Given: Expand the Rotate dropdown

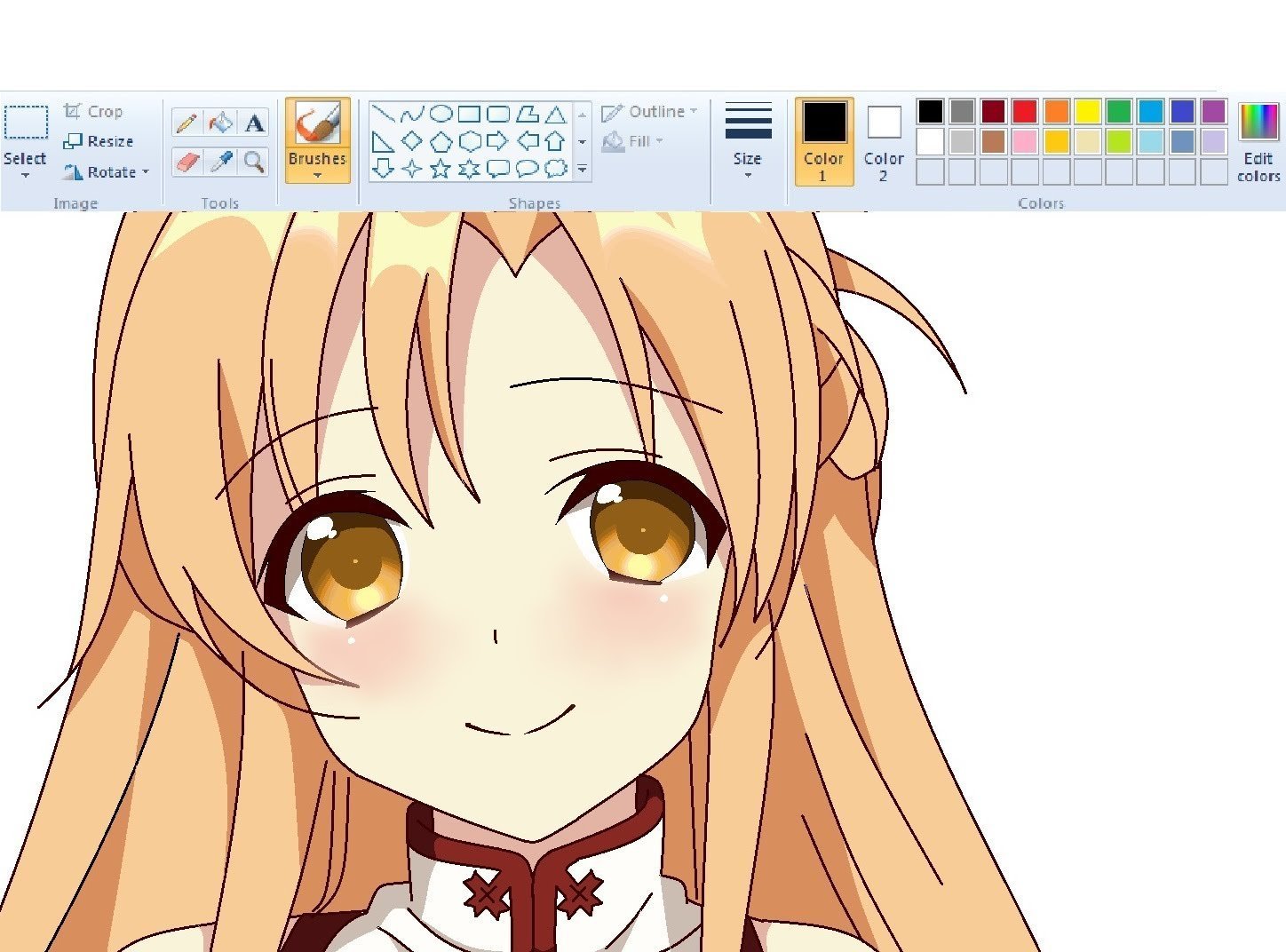Looking at the screenshot, I should click(146, 172).
